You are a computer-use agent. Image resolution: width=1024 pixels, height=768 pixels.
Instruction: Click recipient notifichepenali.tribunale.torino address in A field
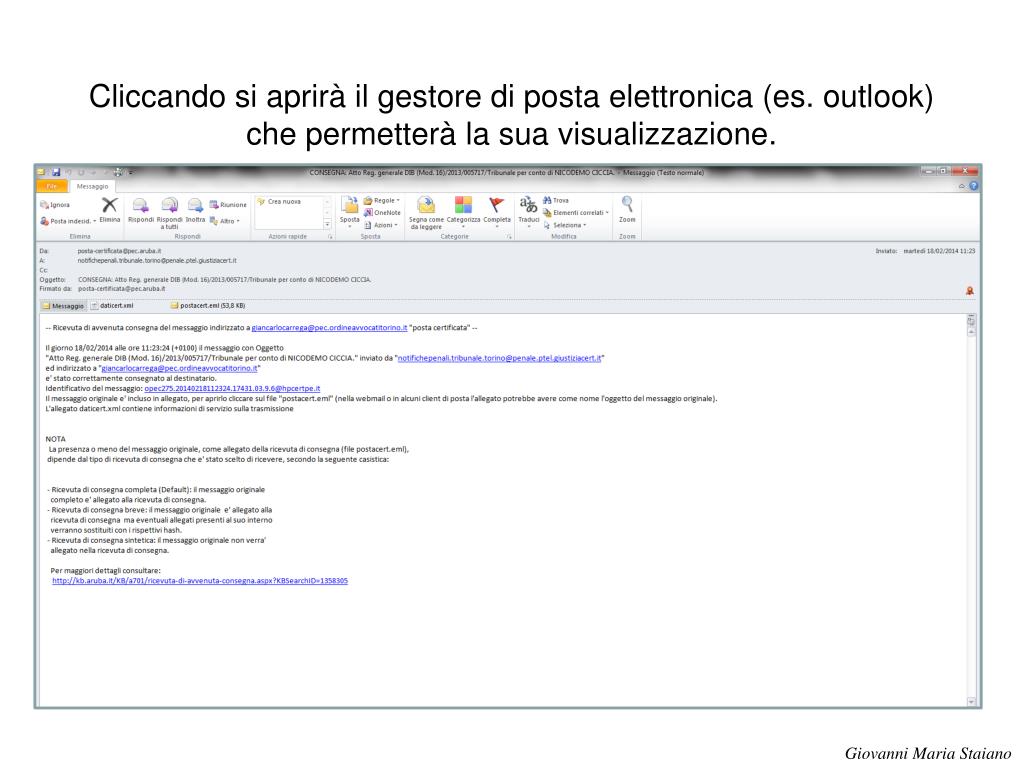[x=157, y=261]
